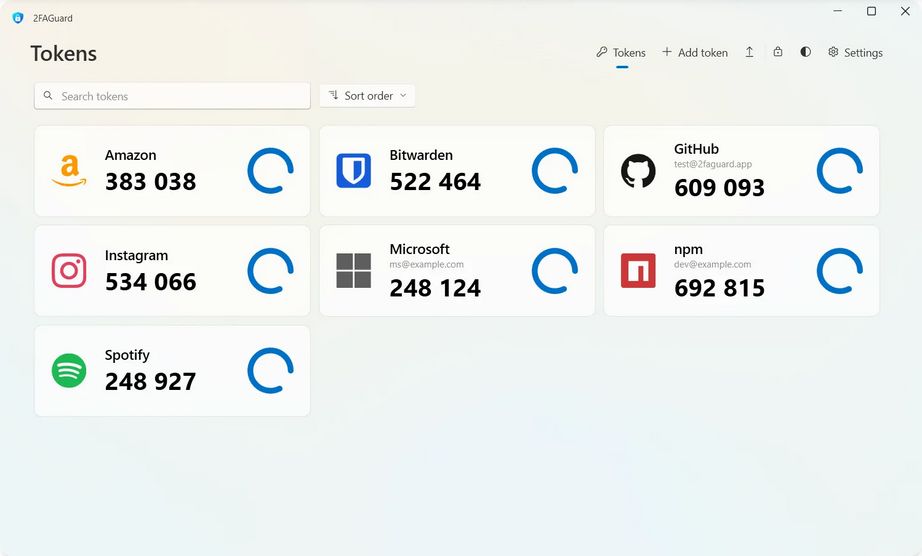
Task: Click the Amazon countdown progress ring
Action: (270, 170)
